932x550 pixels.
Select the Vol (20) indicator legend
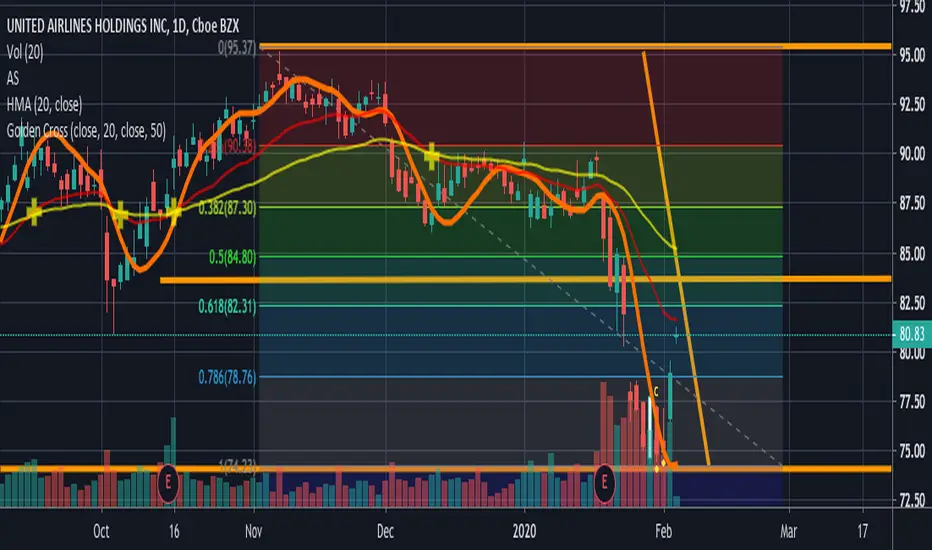point(25,52)
